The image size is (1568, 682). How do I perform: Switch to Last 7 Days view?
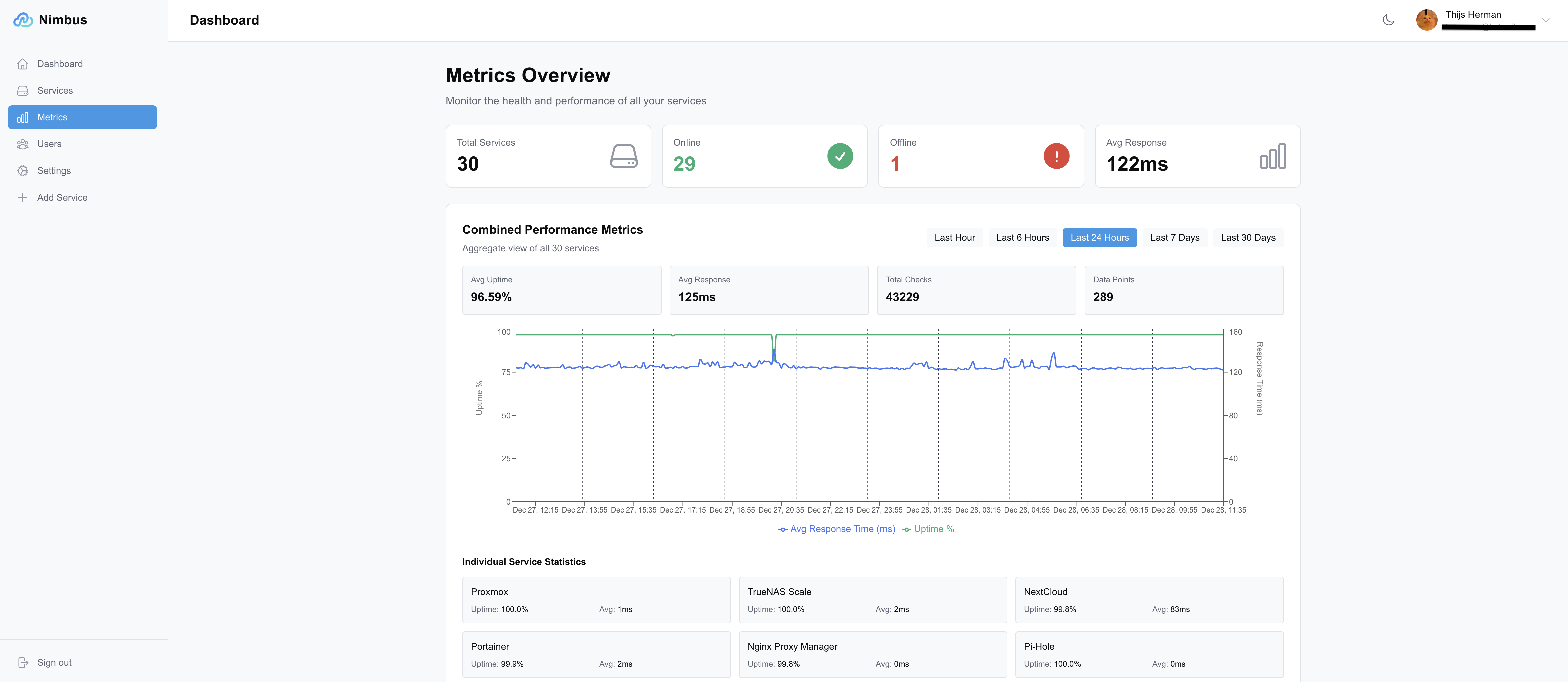1174,237
